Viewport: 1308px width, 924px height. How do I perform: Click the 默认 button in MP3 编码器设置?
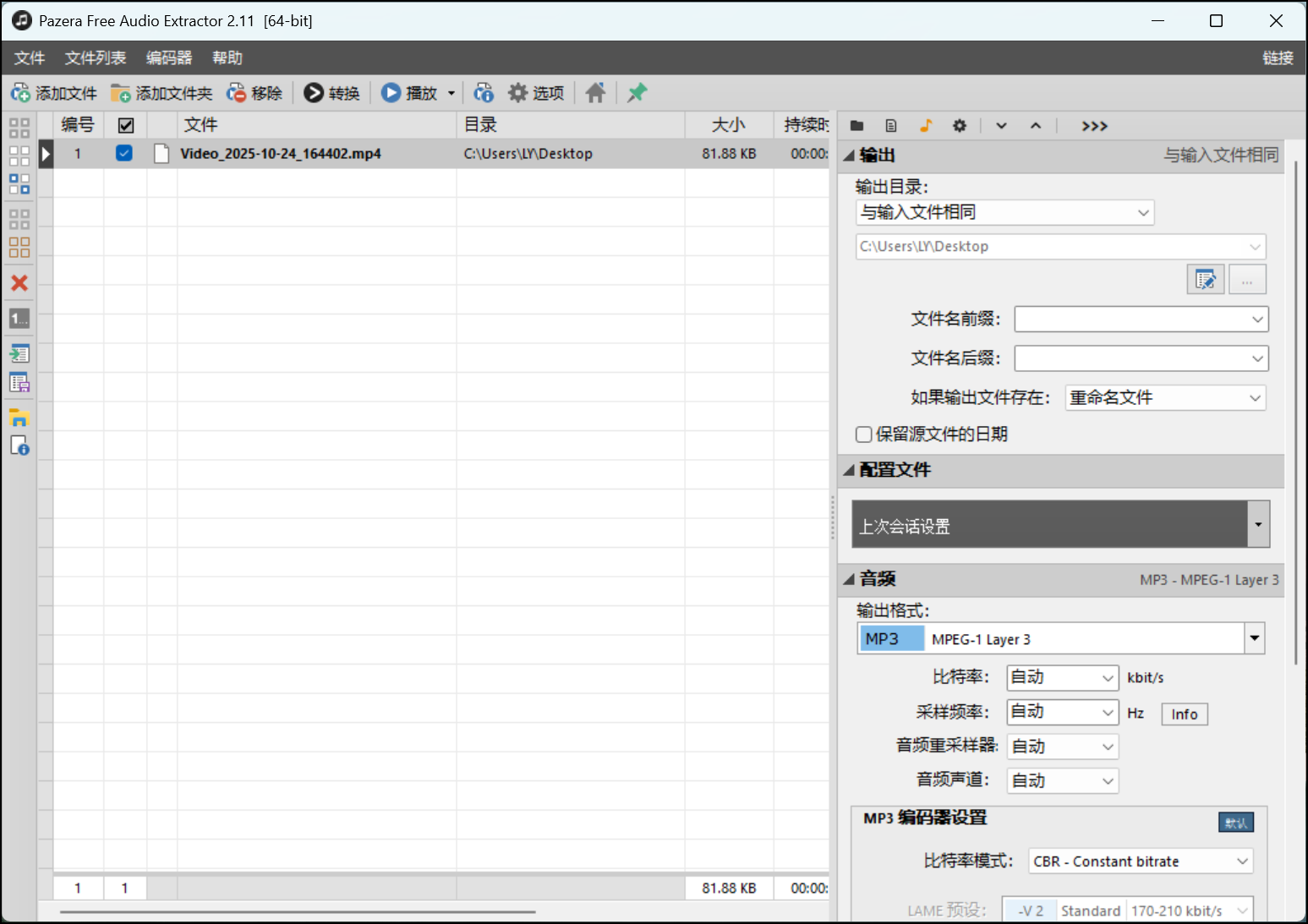point(1236,823)
